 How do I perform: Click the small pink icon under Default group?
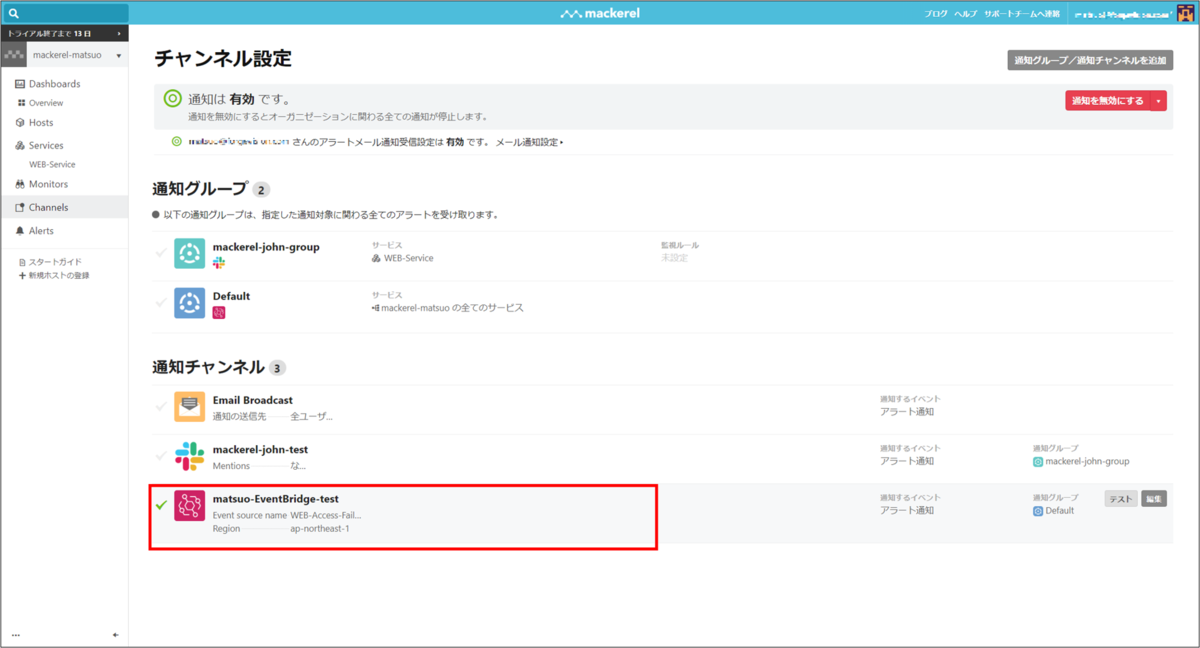coord(219,313)
